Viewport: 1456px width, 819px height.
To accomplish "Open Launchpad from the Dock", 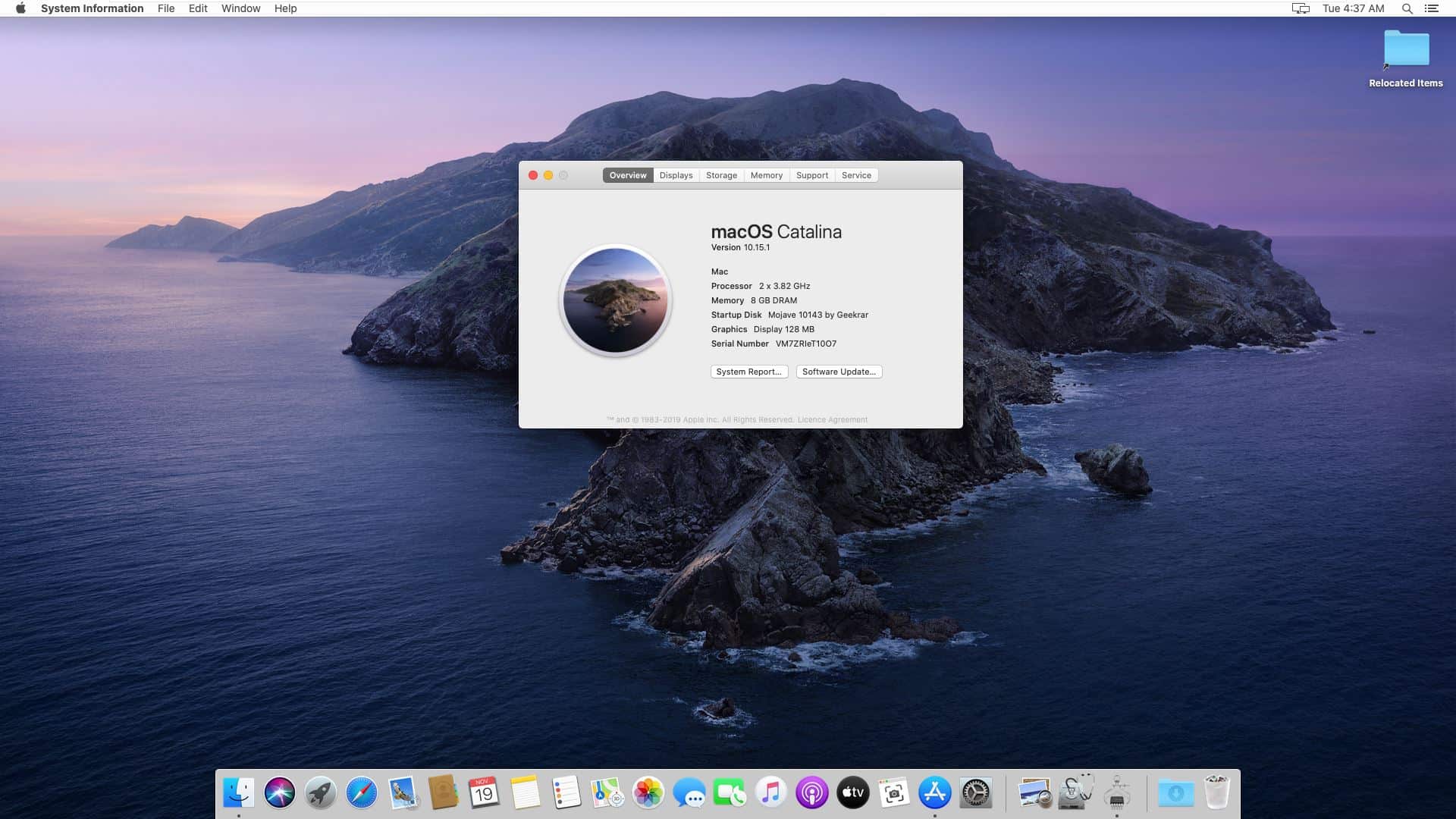I will click(321, 792).
